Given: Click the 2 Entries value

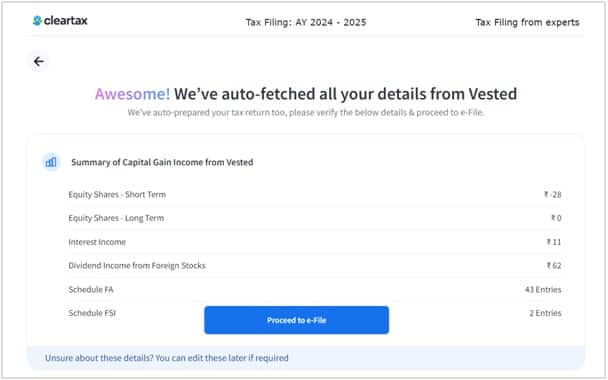Looking at the screenshot, I should click(545, 313).
